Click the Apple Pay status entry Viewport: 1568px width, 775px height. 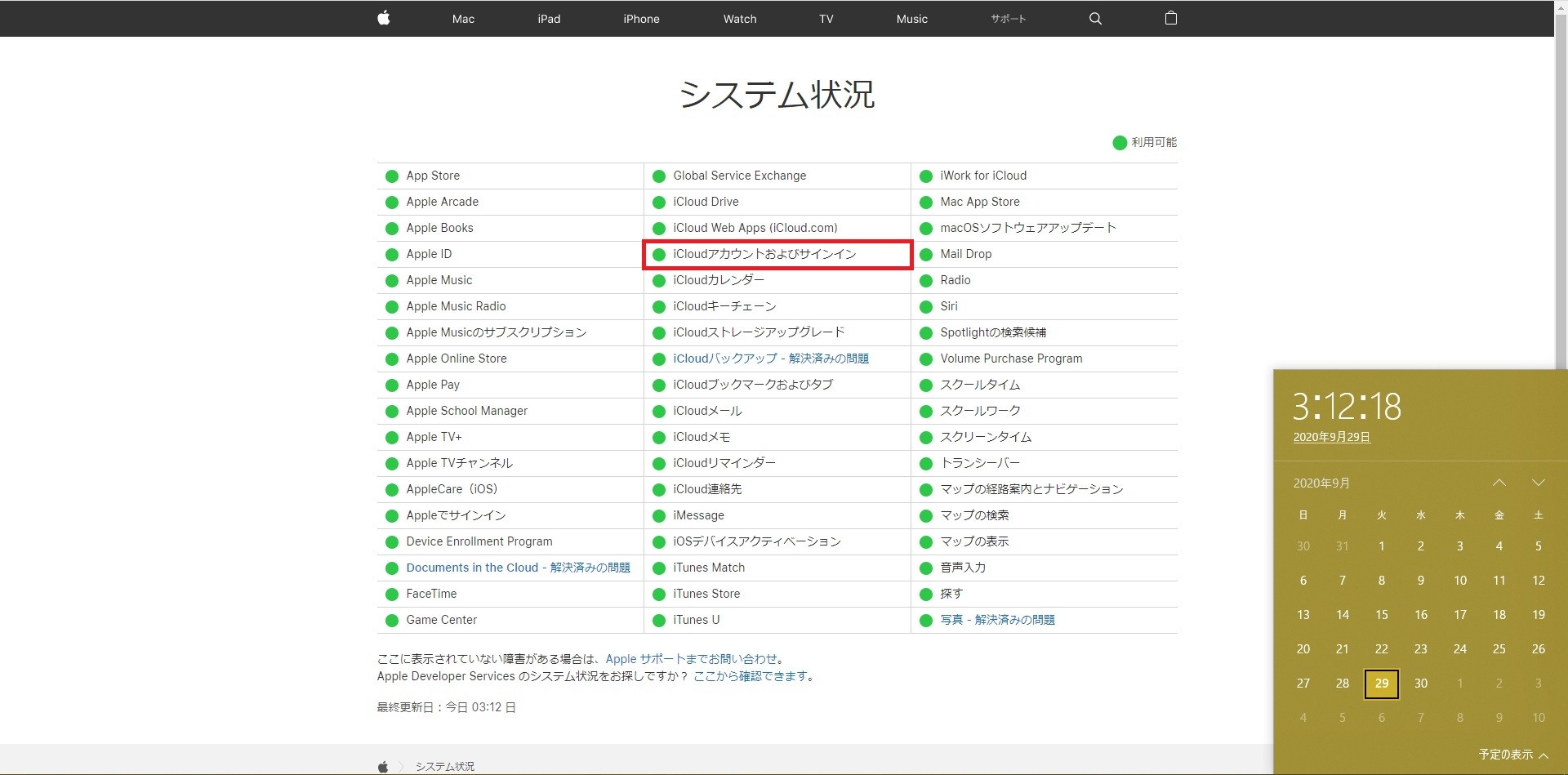click(x=433, y=385)
